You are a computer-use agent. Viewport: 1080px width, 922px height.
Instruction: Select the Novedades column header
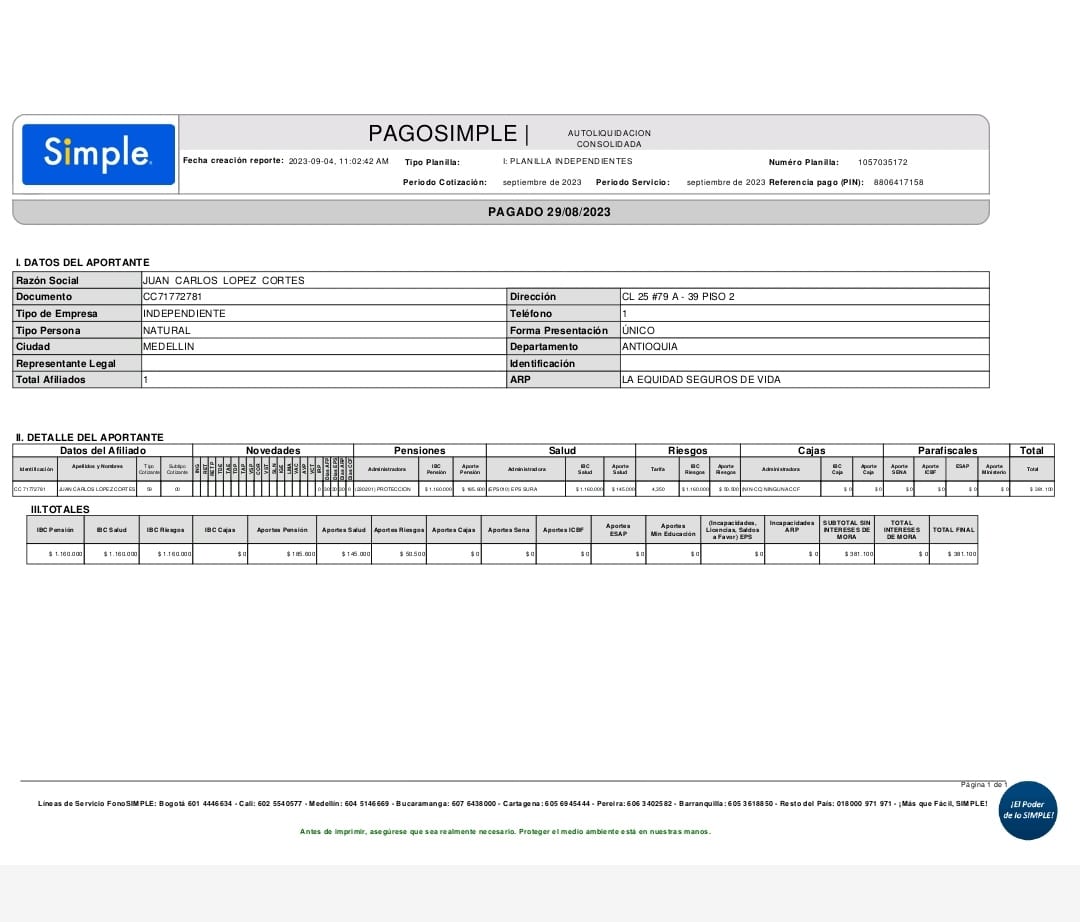(x=273, y=451)
